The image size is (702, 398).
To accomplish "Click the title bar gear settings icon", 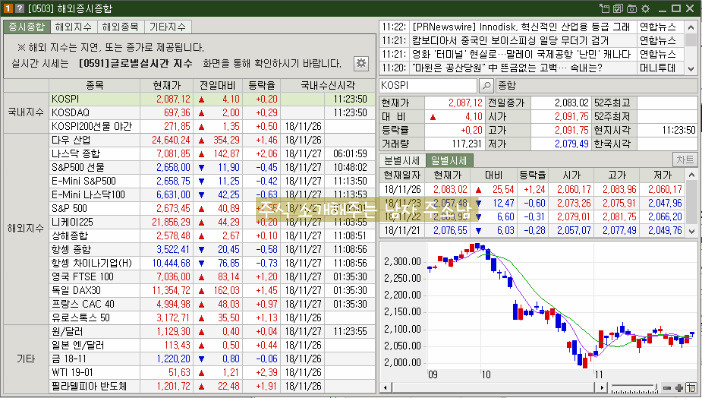I will 645,9.
